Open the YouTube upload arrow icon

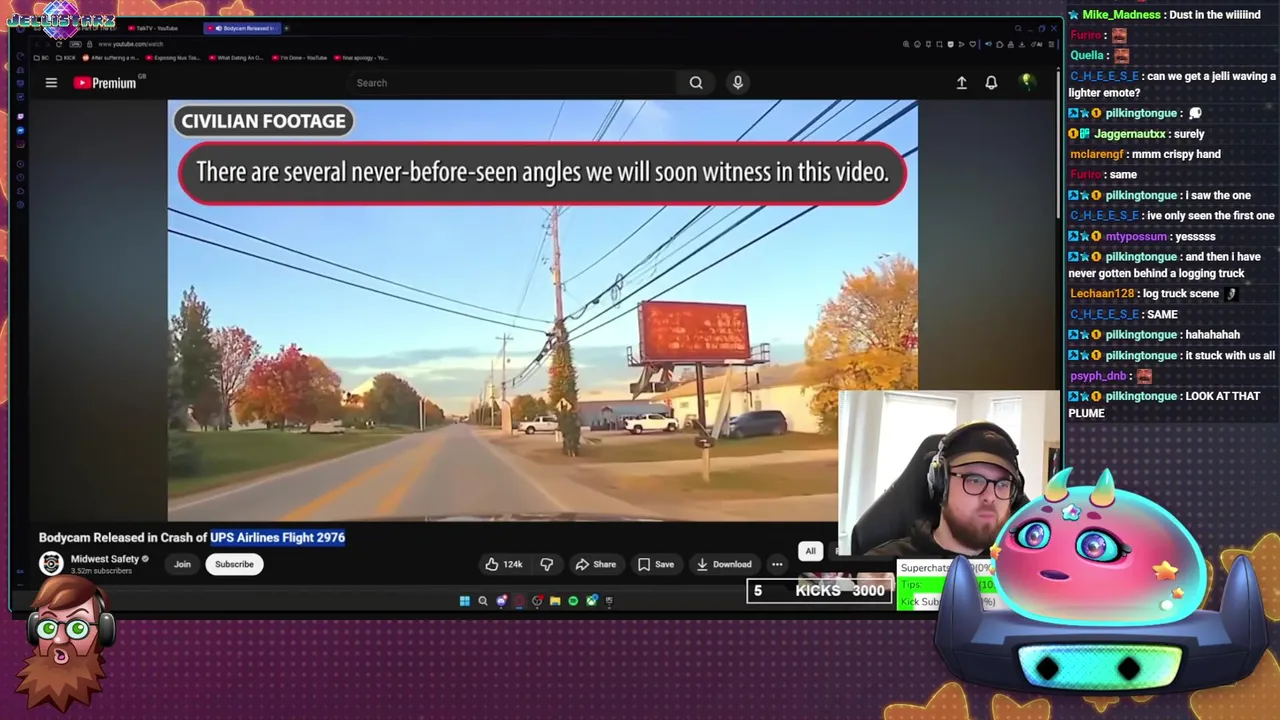pos(961,83)
